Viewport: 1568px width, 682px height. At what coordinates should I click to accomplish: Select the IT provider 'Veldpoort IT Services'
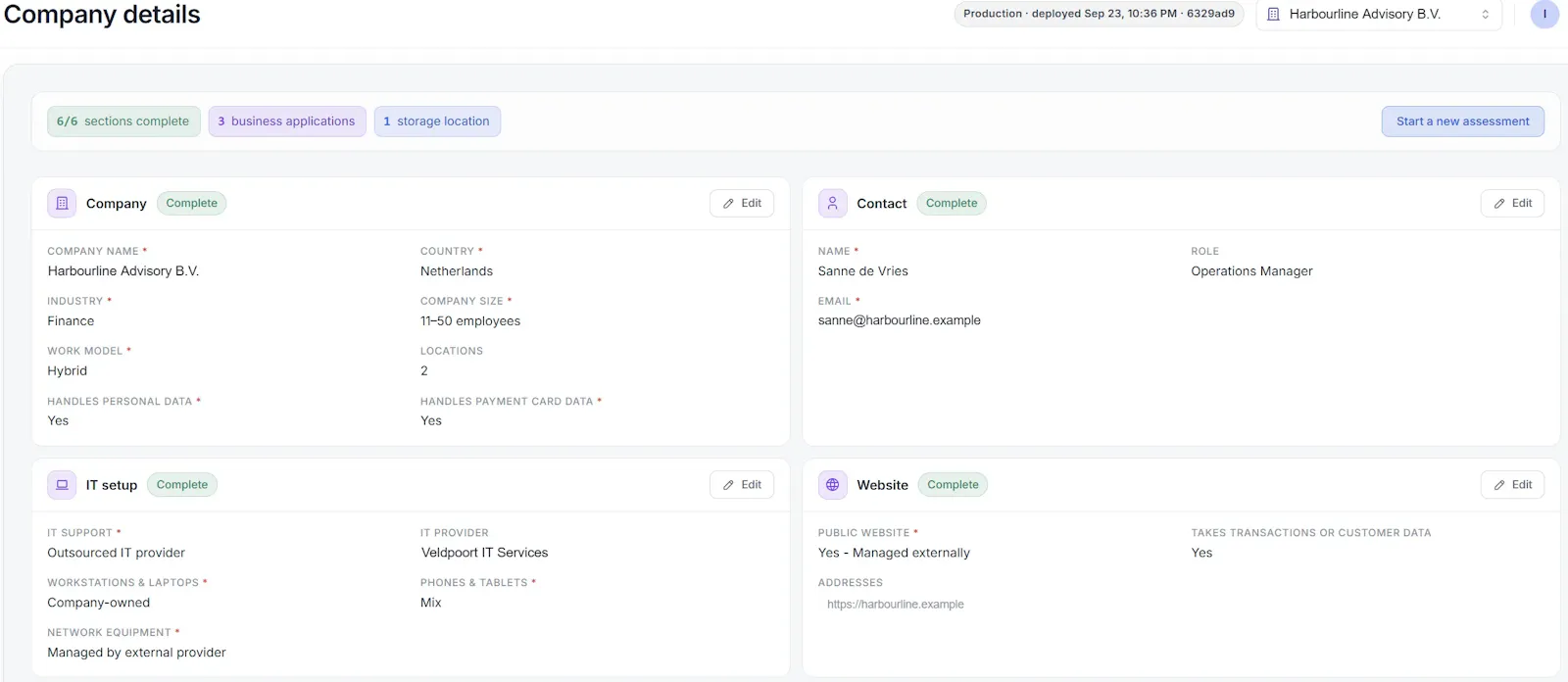484,553
